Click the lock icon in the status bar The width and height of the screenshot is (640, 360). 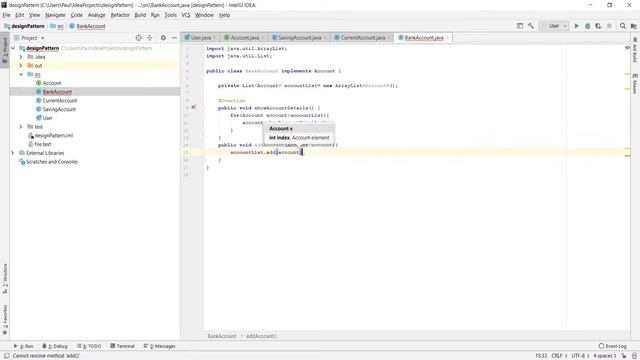click(x=624, y=356)
